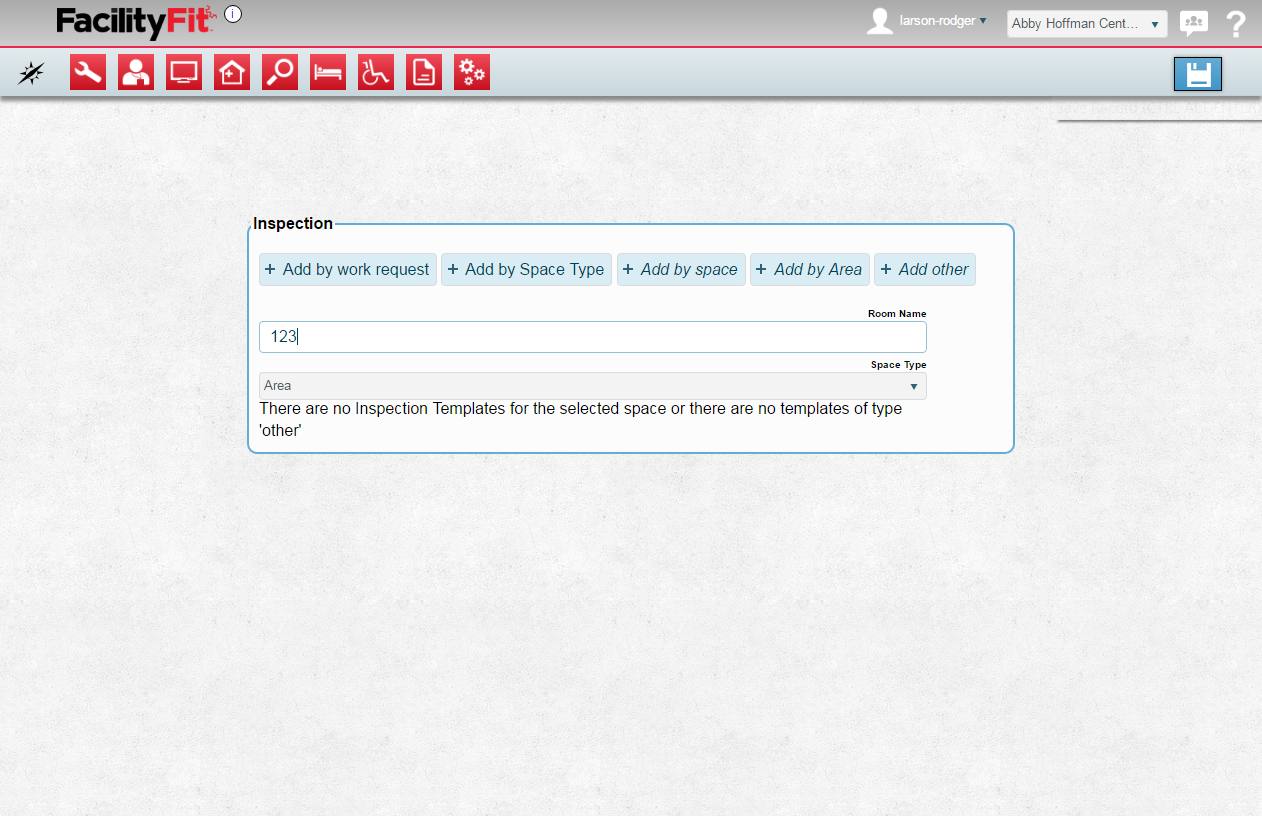Screen dimensions: 1262x816
Task: Open the magnifying glass search module
Action: [x=280, y=73]
